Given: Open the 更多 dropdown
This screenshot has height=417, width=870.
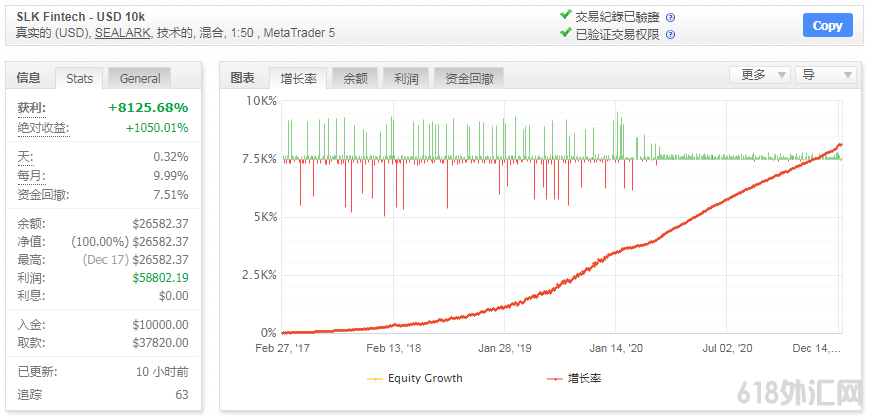Looking at the screenshot, I should 760,75.
